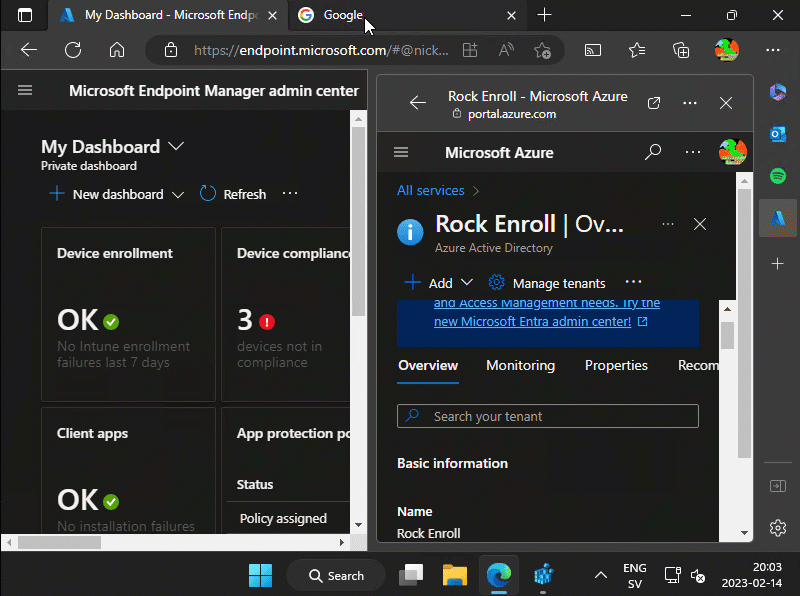Switch to the Monitoring tab
The width and height of the screenshot is (800, 596).
[x=520, y=366]
